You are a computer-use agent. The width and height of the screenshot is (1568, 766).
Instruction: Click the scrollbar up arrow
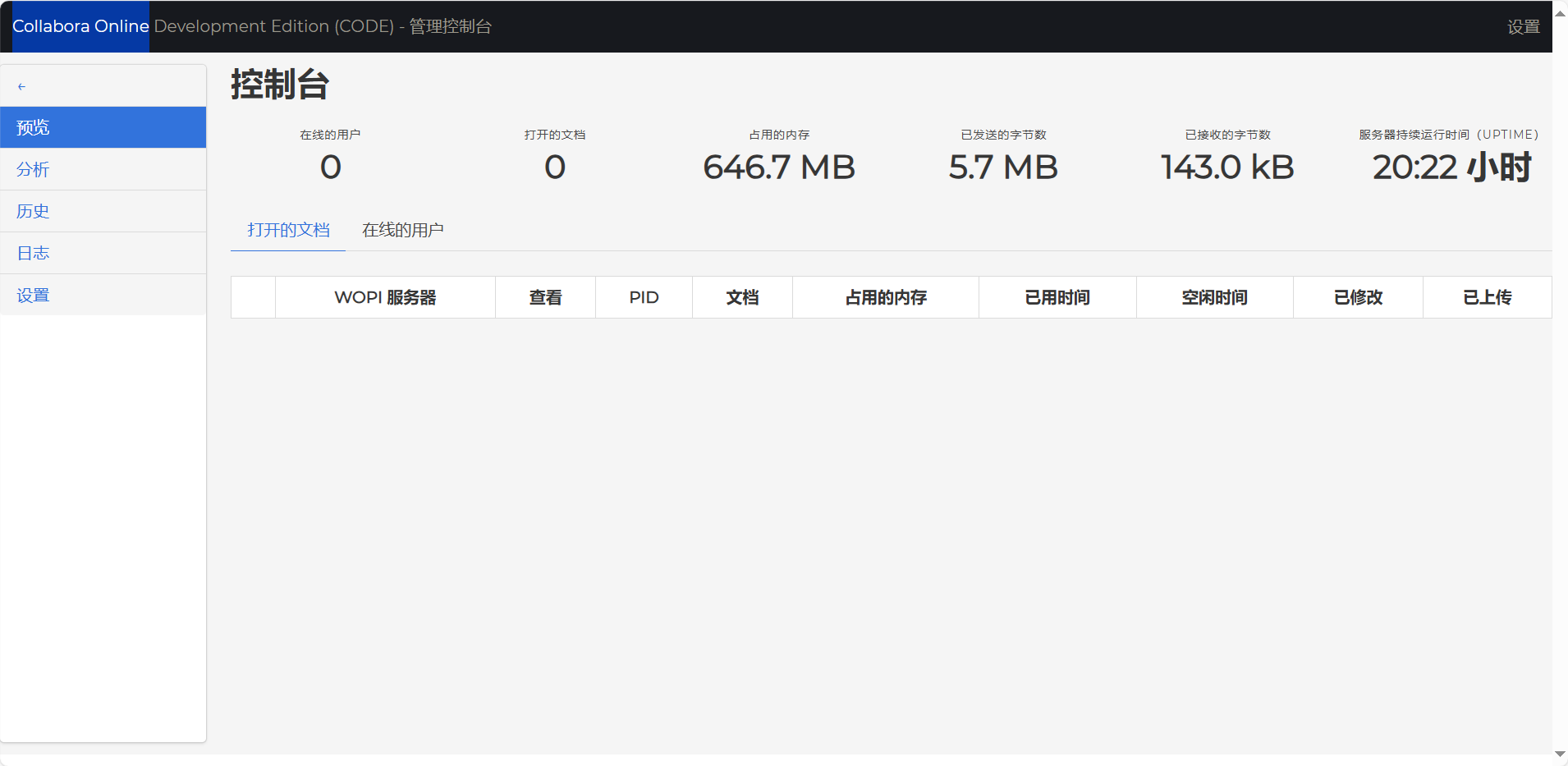pos(1560,11)
